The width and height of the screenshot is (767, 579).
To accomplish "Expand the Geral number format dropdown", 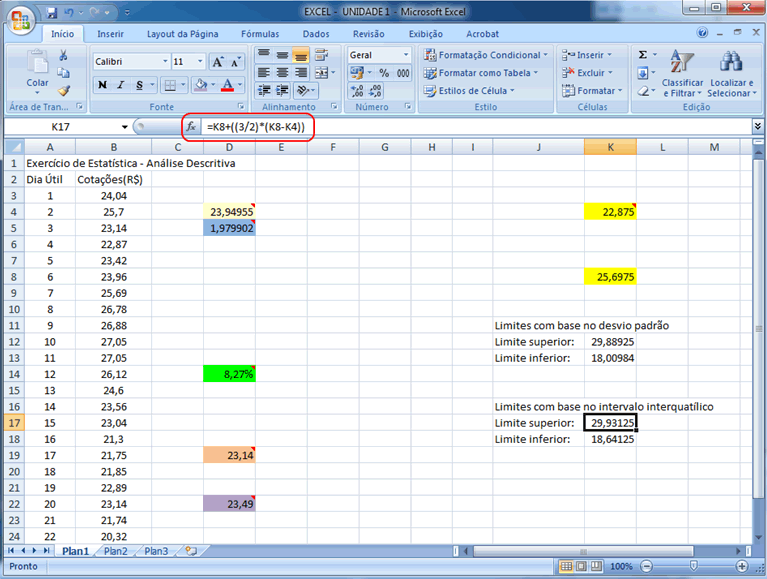I will coord(405,55).
